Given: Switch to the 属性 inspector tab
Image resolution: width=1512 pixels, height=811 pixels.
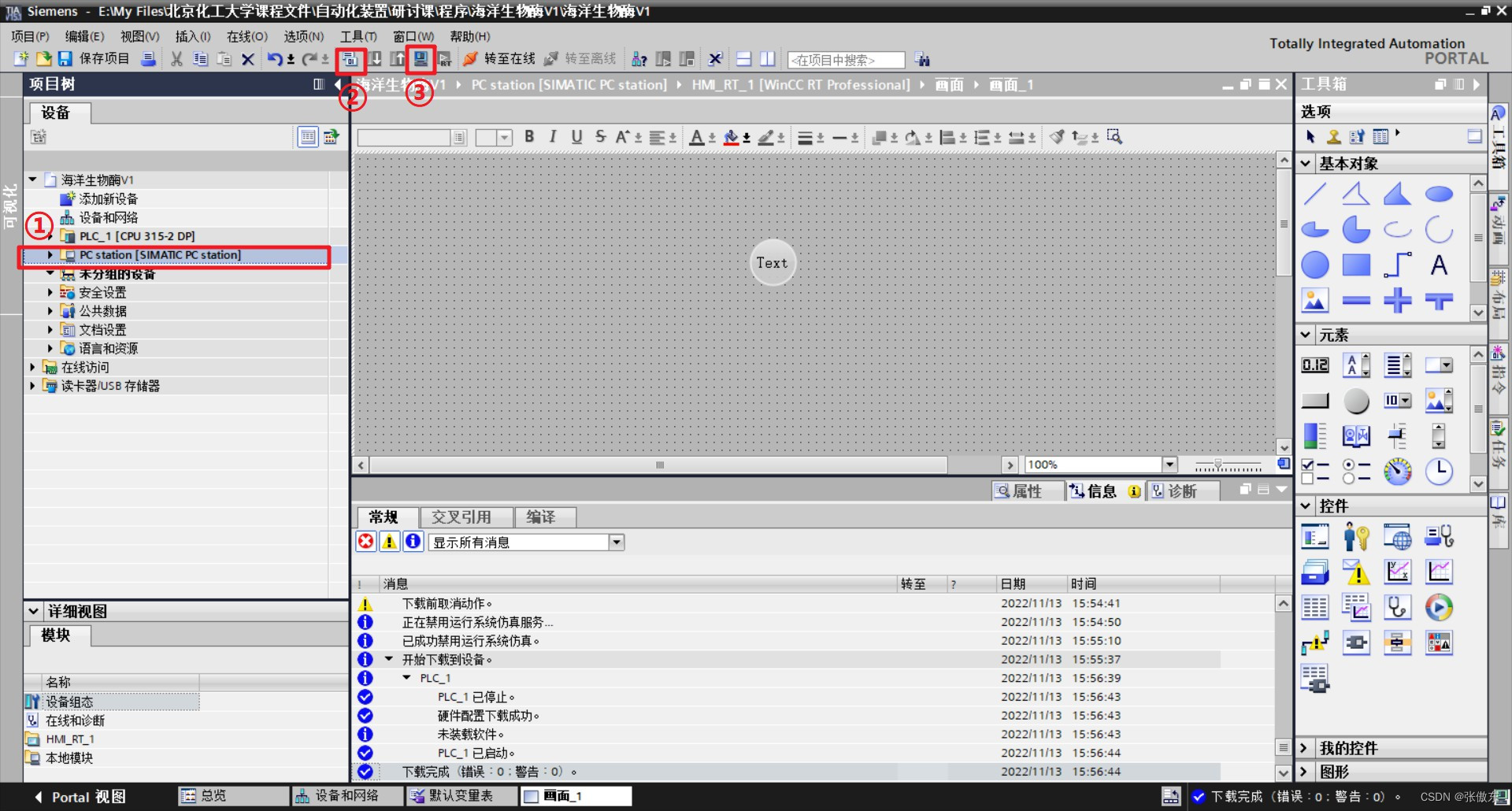Looking at the screenshot, I should [1027, 491].
